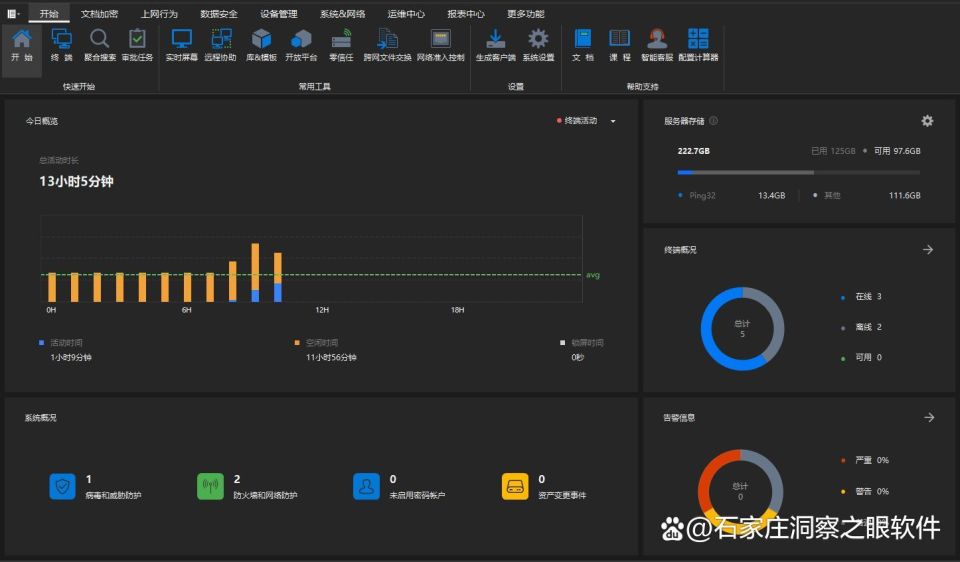Click the 其他 storage legend label
This screenshot has width=960, height=562.
[832, 195]
